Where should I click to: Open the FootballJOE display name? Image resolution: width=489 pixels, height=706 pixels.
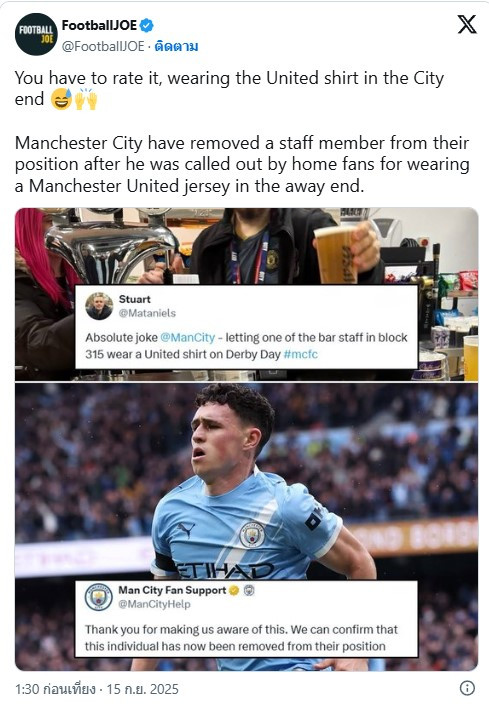click(x=99, y=25)
